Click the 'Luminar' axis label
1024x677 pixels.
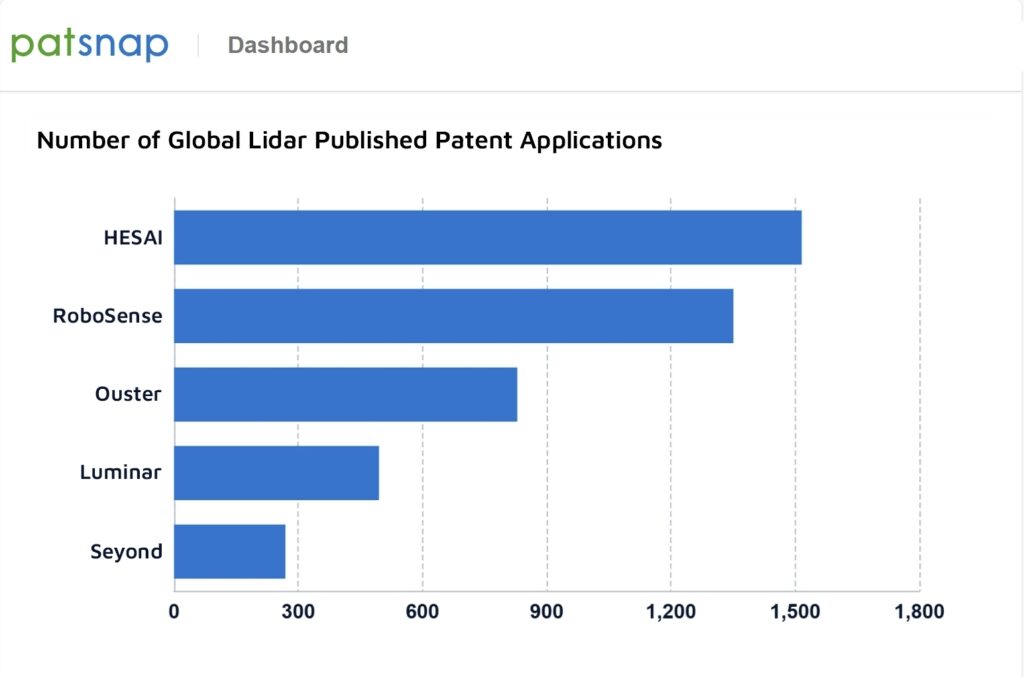pyautogui.click(x=121, y=472)
